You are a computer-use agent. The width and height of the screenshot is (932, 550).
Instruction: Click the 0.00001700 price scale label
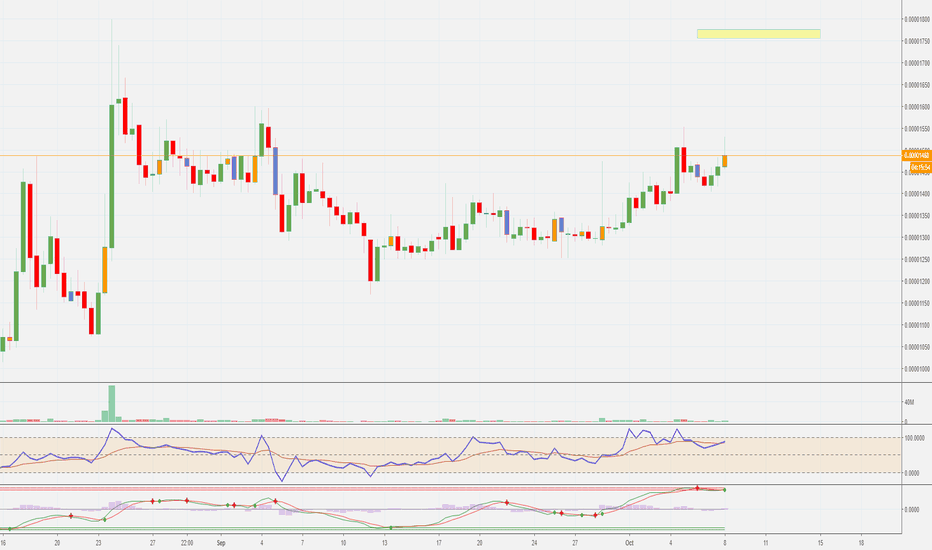[x=917, y=63]
